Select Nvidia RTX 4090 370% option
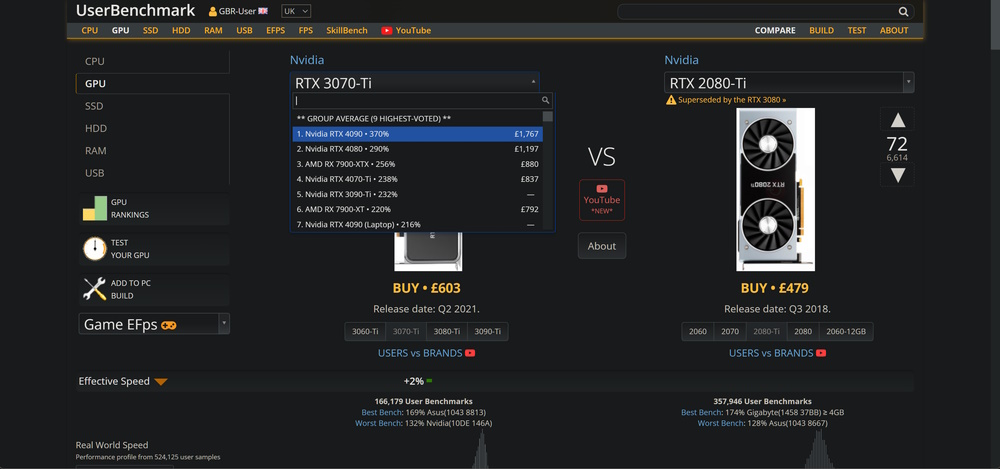The image size is (1000, 469). (x=418, y=134)
